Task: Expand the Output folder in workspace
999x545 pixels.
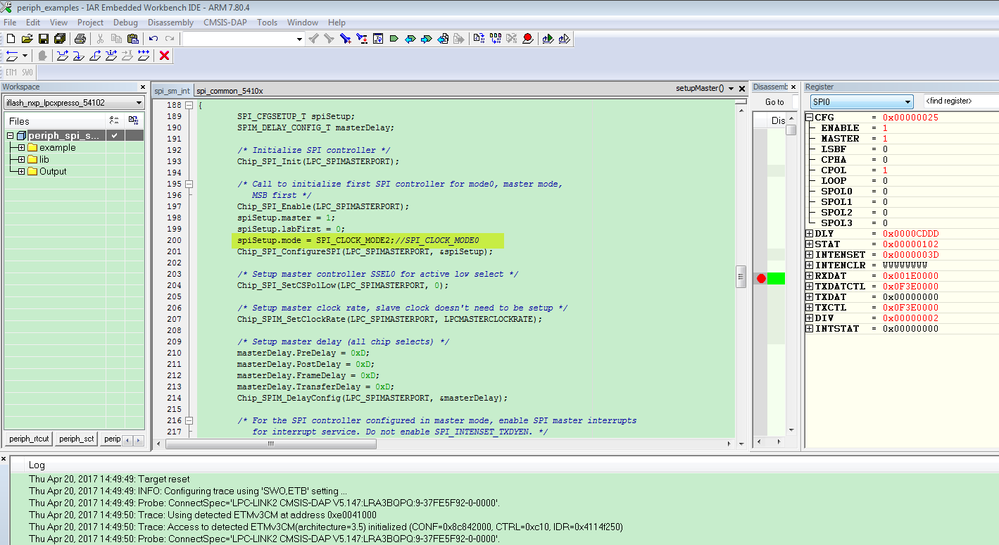Action: pos(21,171)
